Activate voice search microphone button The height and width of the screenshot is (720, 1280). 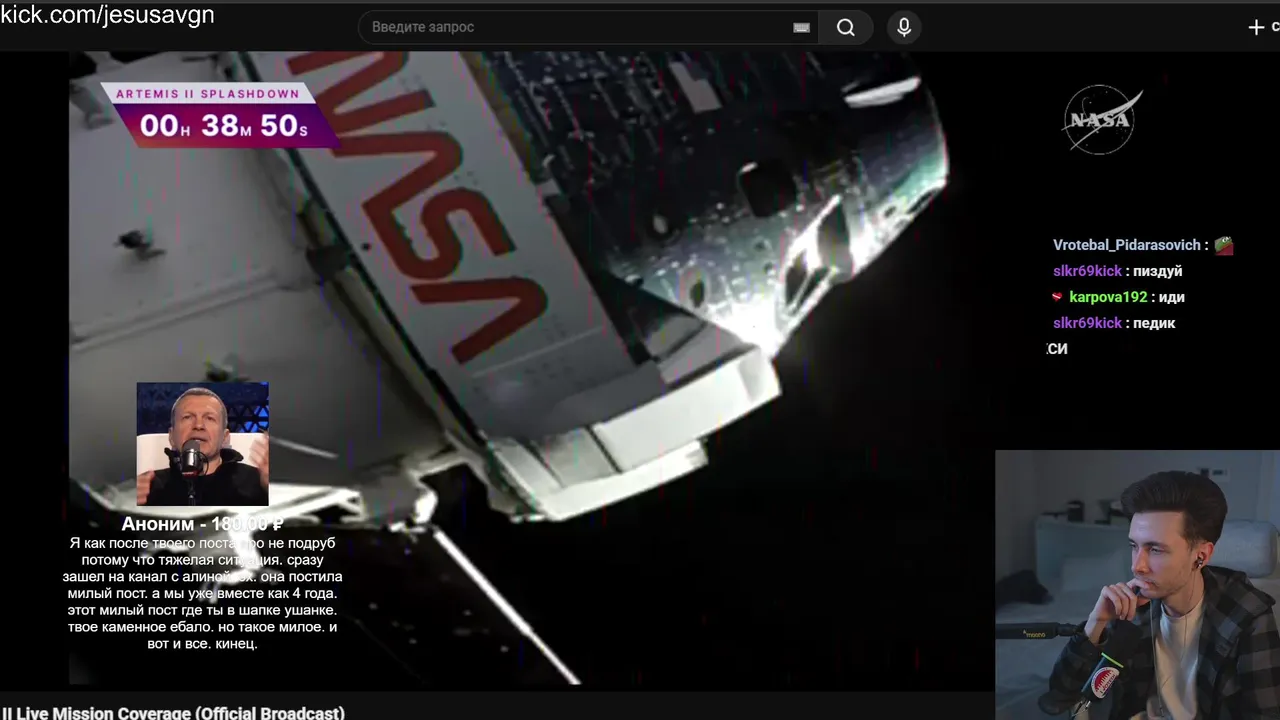tap(904, 27)
